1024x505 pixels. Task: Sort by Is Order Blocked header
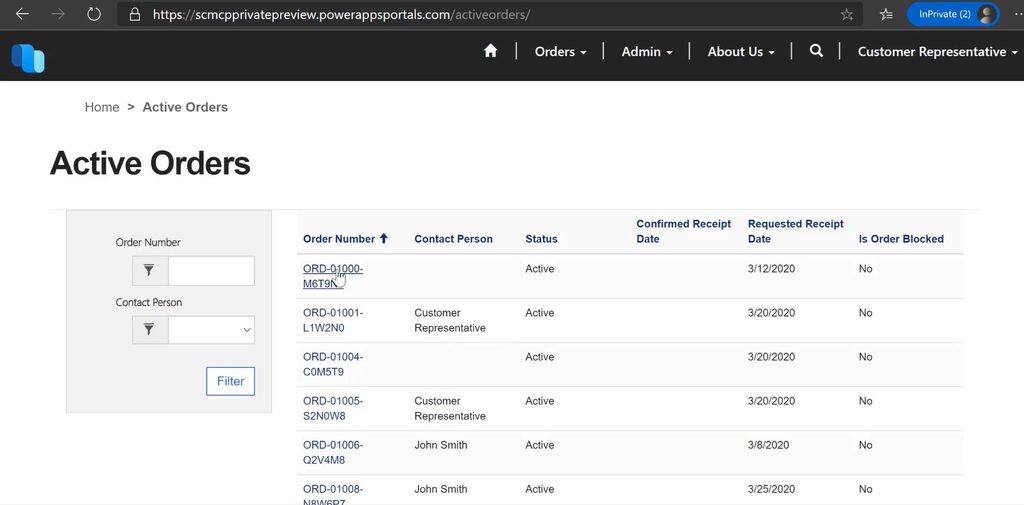(x=901, y=239)
